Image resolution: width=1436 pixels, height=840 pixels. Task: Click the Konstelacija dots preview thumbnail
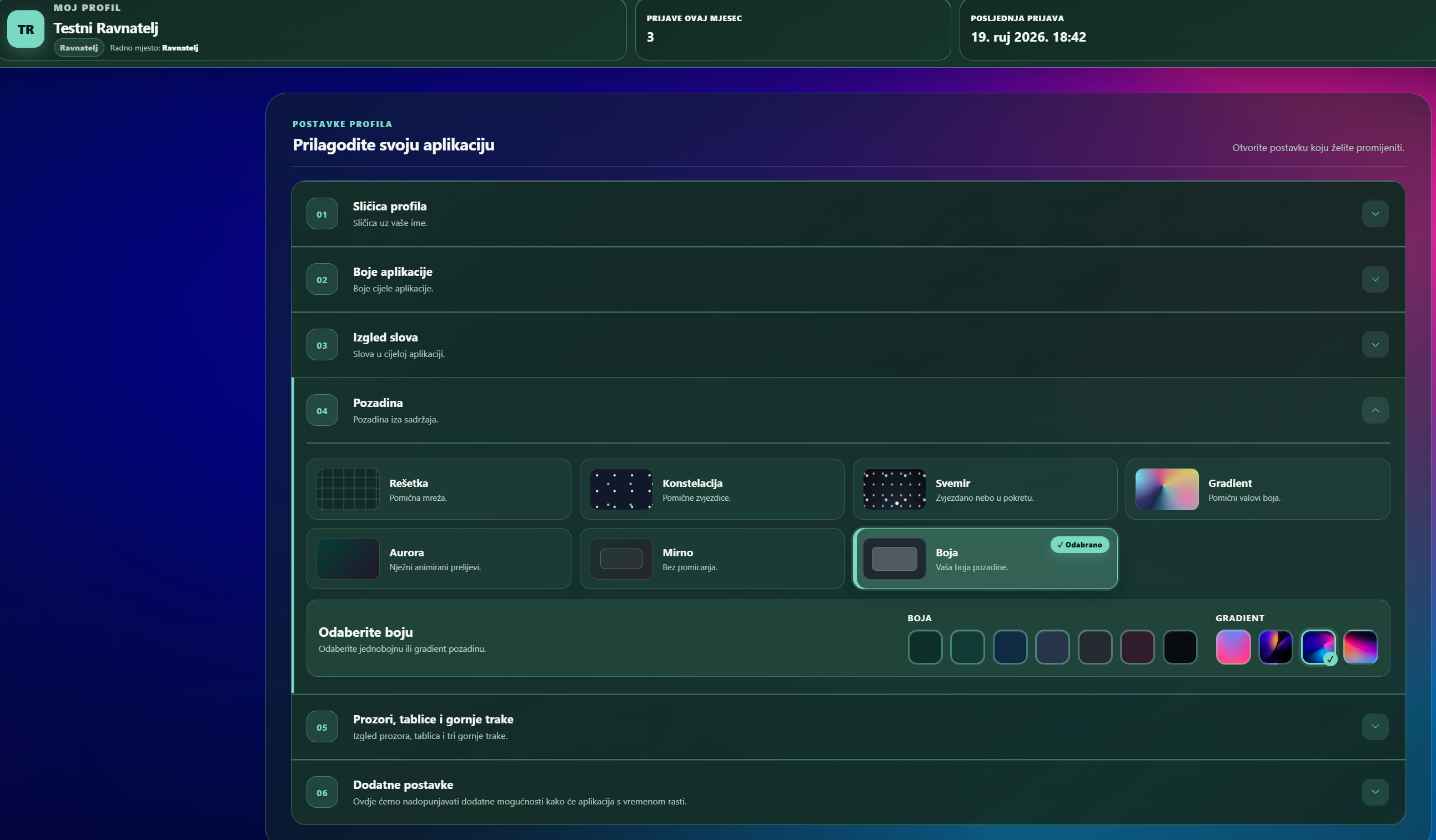tap(621, 489)
